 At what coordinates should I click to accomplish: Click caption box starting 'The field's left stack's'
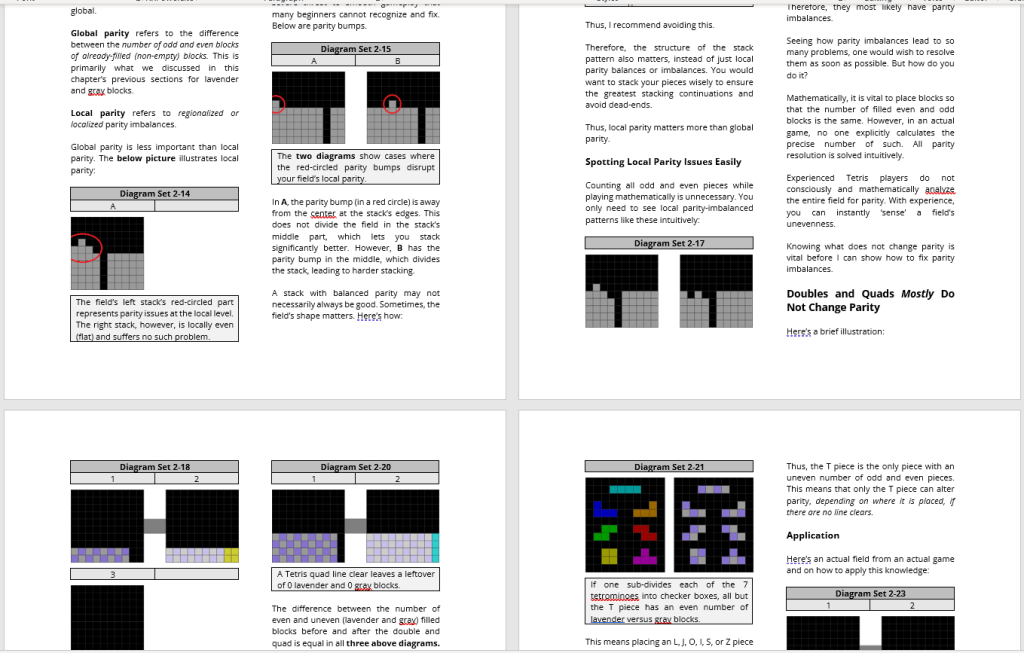click(x=154, y=319)
